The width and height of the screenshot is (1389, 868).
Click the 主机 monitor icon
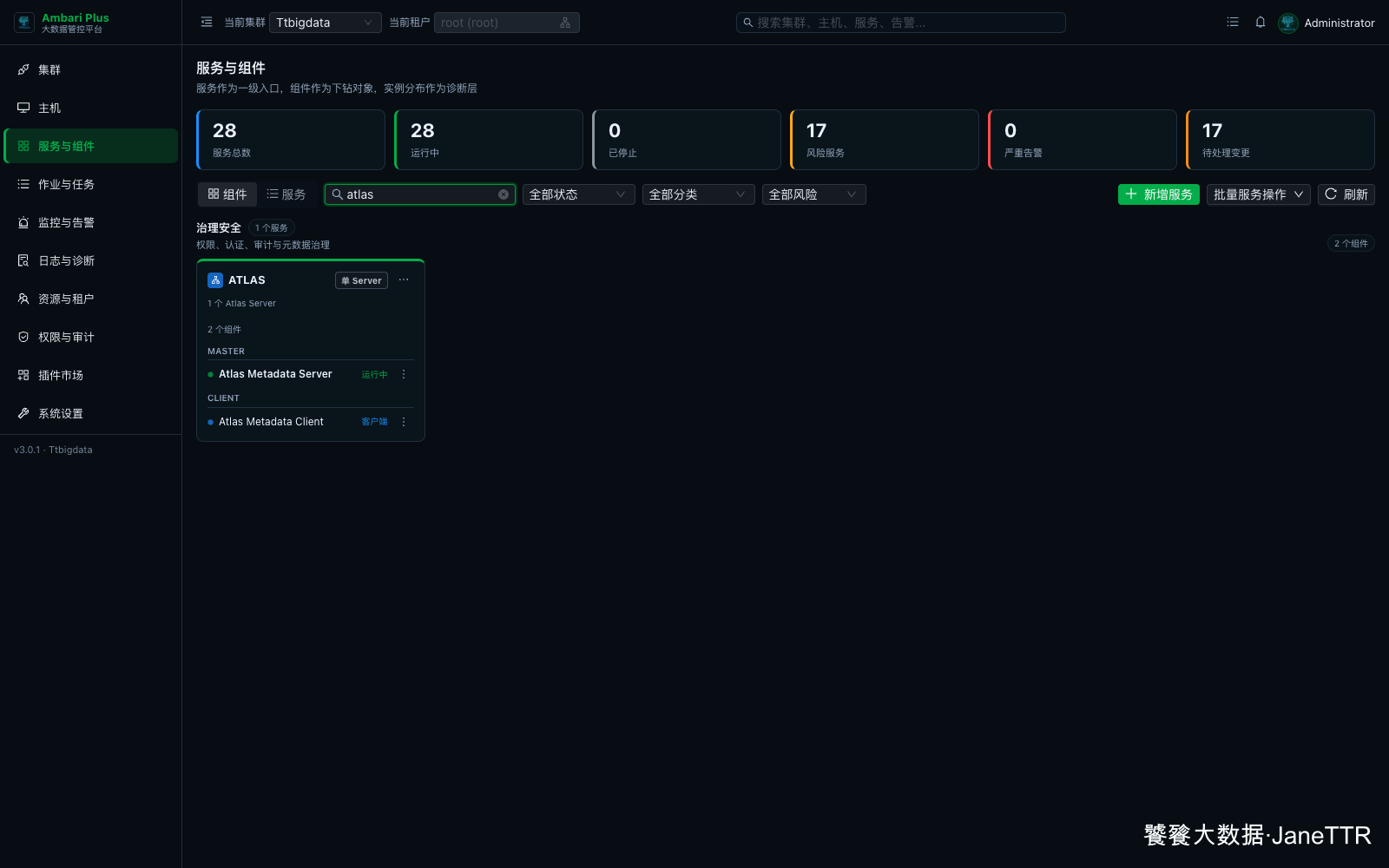[x=23, y=108]
